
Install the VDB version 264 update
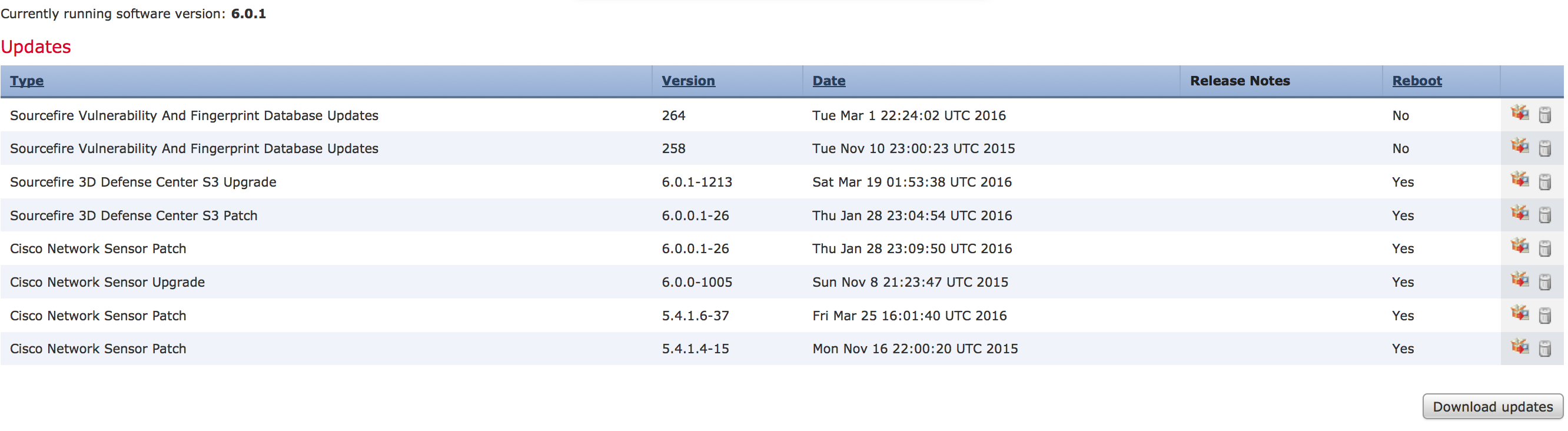coord(1519,113)
